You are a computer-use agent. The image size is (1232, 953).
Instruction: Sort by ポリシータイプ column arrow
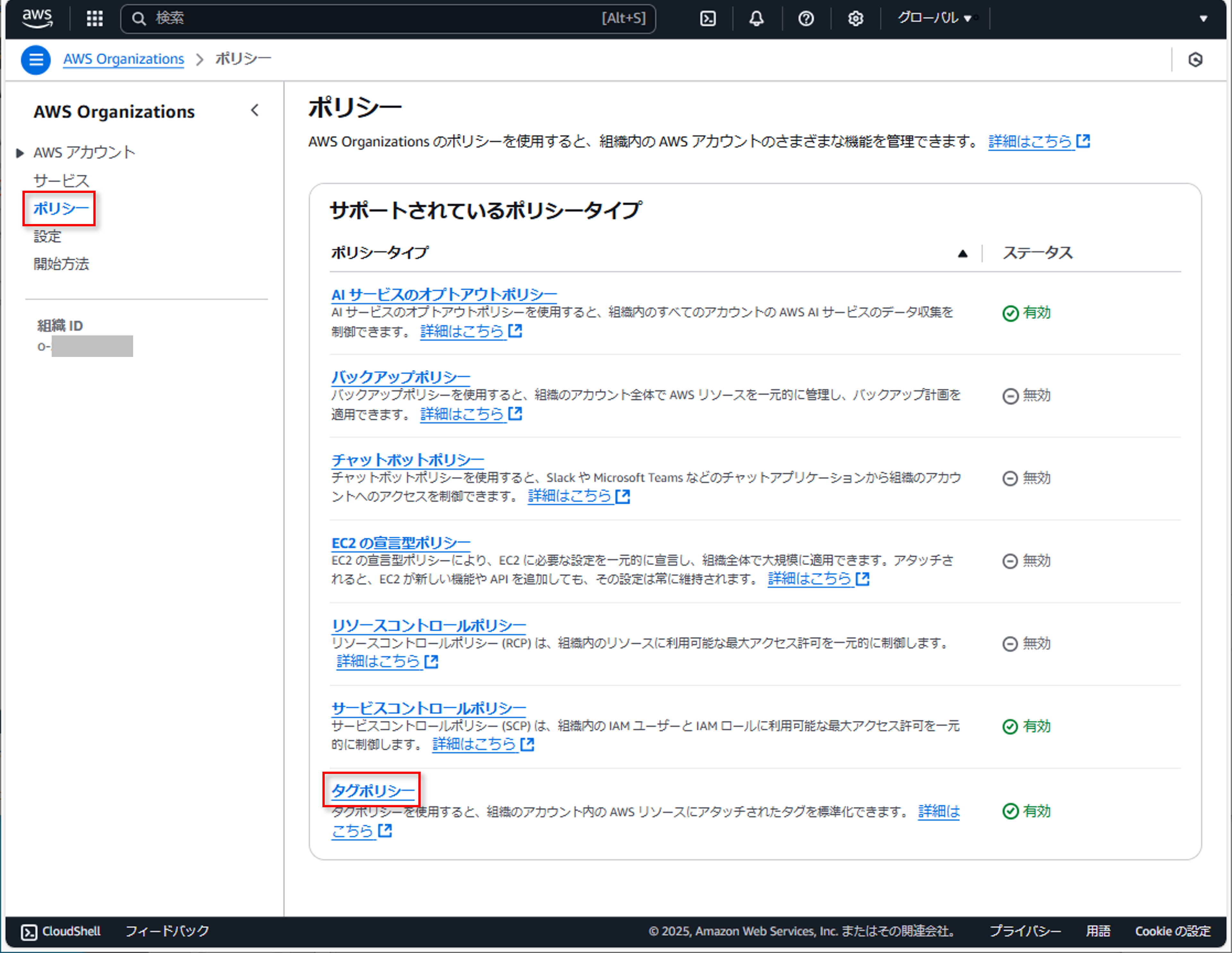pos(963,253)
